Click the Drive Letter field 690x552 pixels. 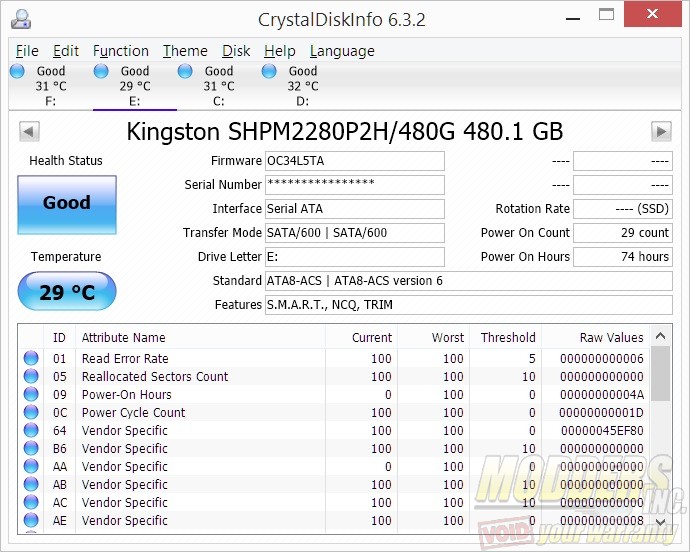tap(355, 257)
